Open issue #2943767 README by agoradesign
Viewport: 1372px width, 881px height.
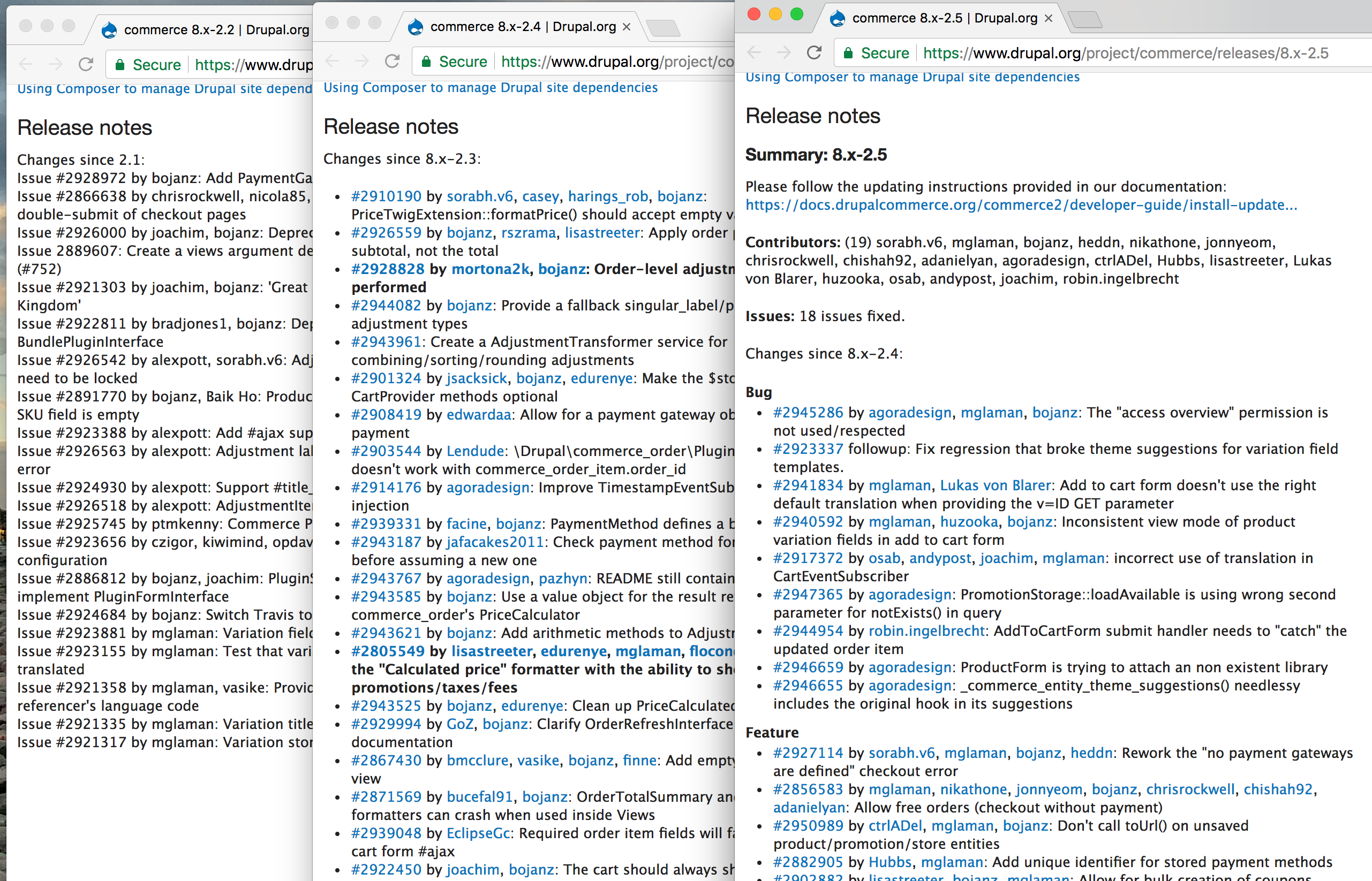click(386, 579)
